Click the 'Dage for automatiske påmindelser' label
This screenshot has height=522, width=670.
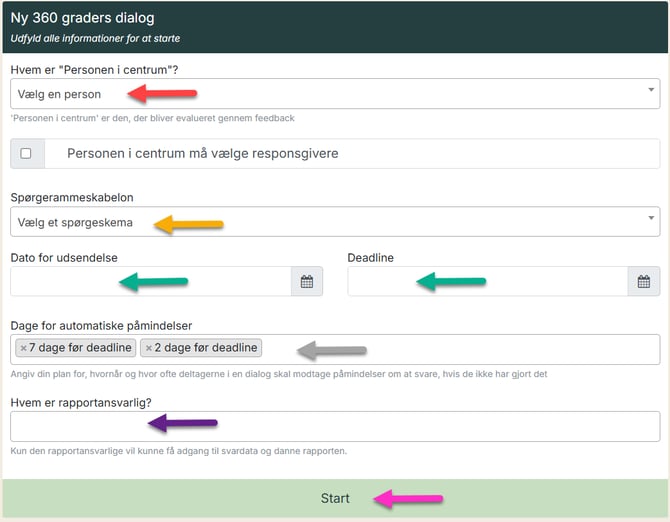pyautogui.click(x=101, y=325)
